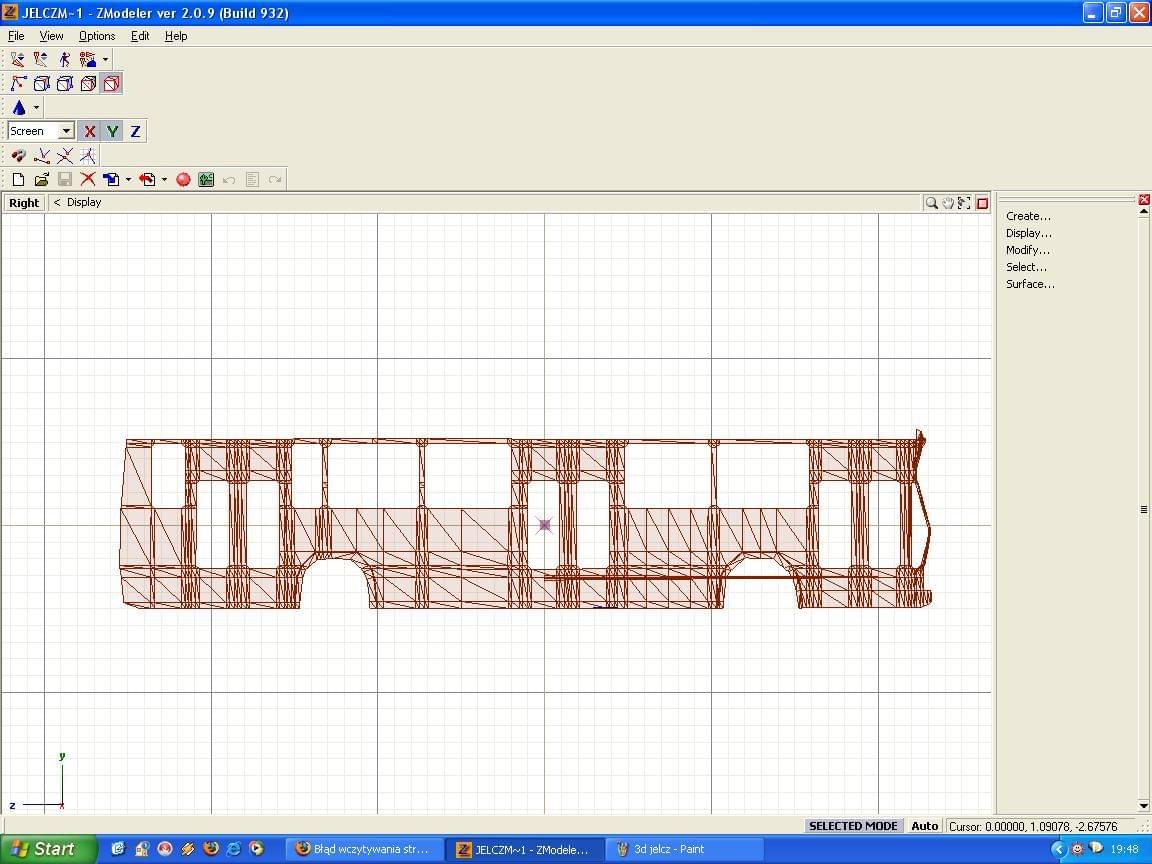Toggle the X axis constraint
Screen dimensions: 1152x864
(x=89, y=131)
